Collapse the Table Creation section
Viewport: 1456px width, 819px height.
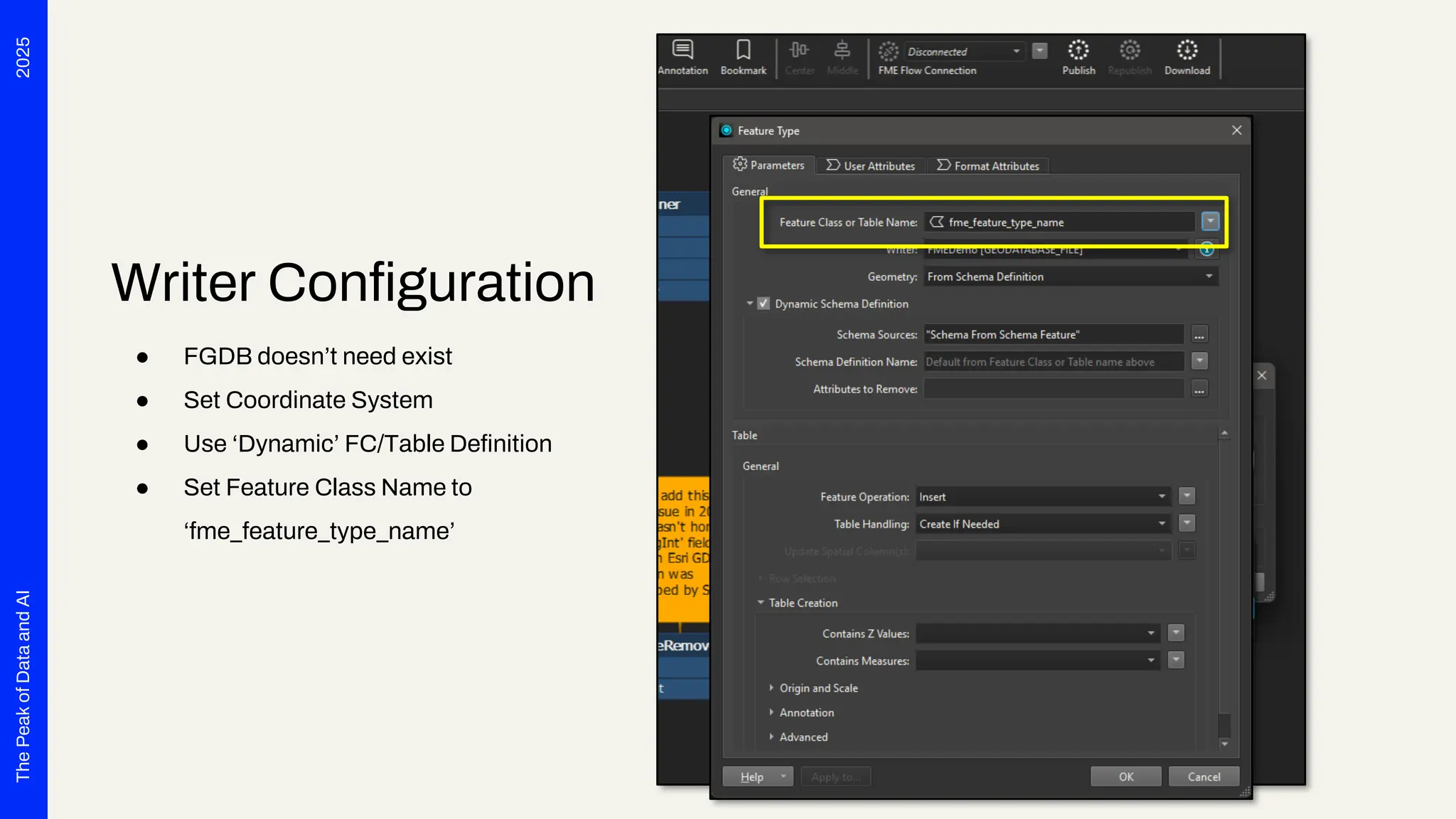(761, 602)
